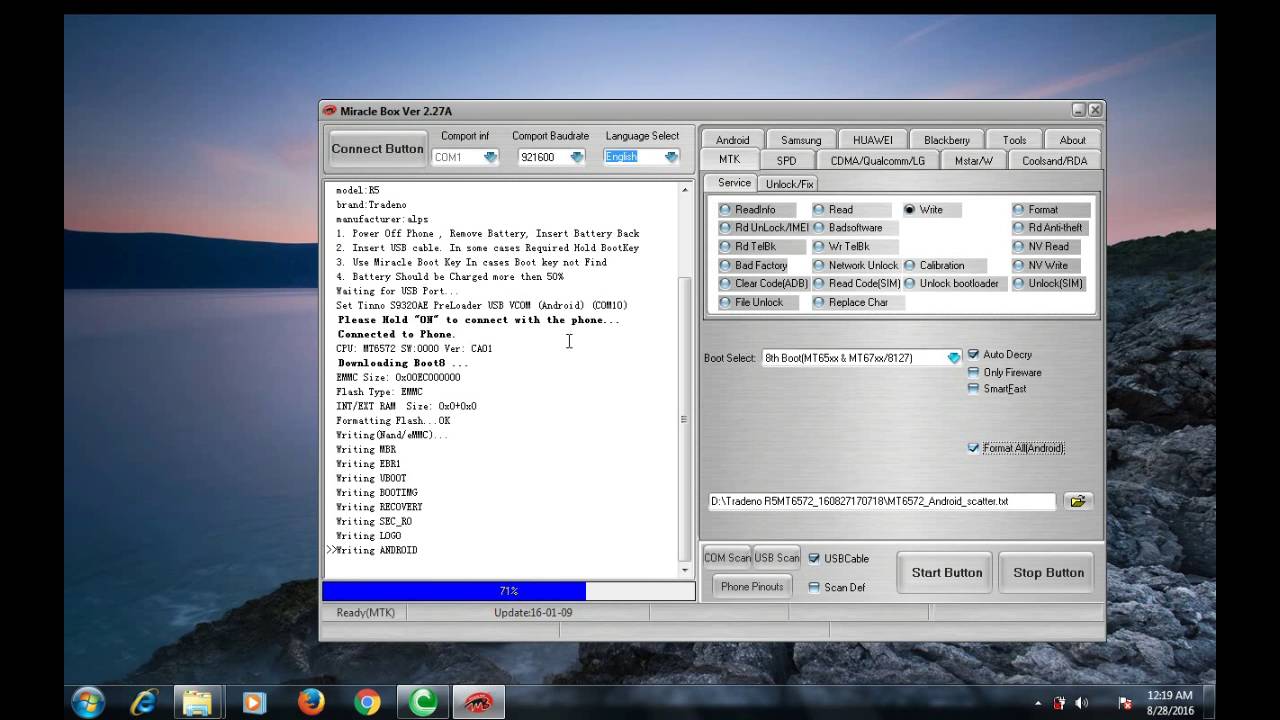This screenshot has height=720, width=1280.
Task: Open Phone Pinouts button
Action: [x=752, y=587]
